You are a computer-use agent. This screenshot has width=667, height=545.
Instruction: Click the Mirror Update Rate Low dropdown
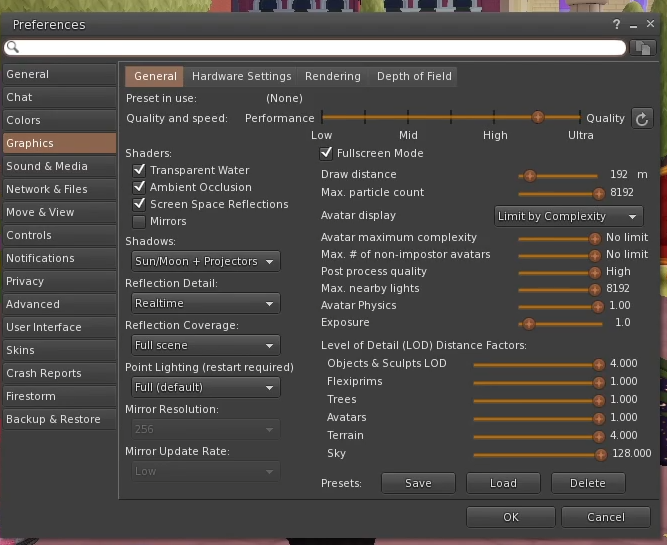pos(206,471)
